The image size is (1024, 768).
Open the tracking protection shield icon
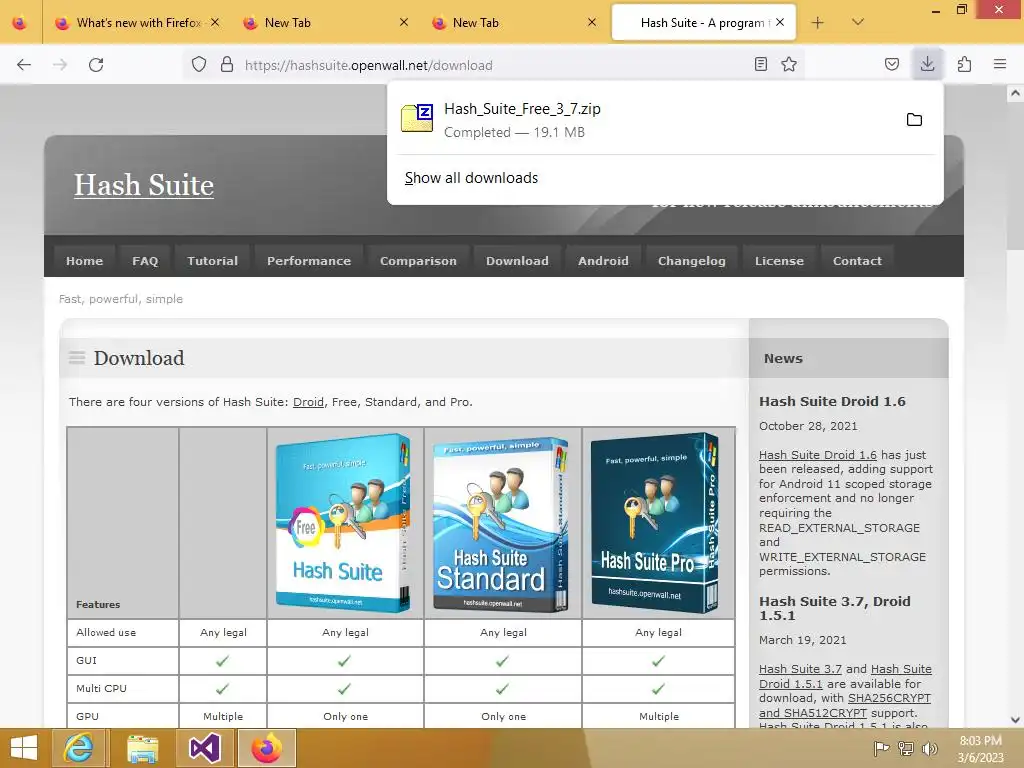pos(199,65)
